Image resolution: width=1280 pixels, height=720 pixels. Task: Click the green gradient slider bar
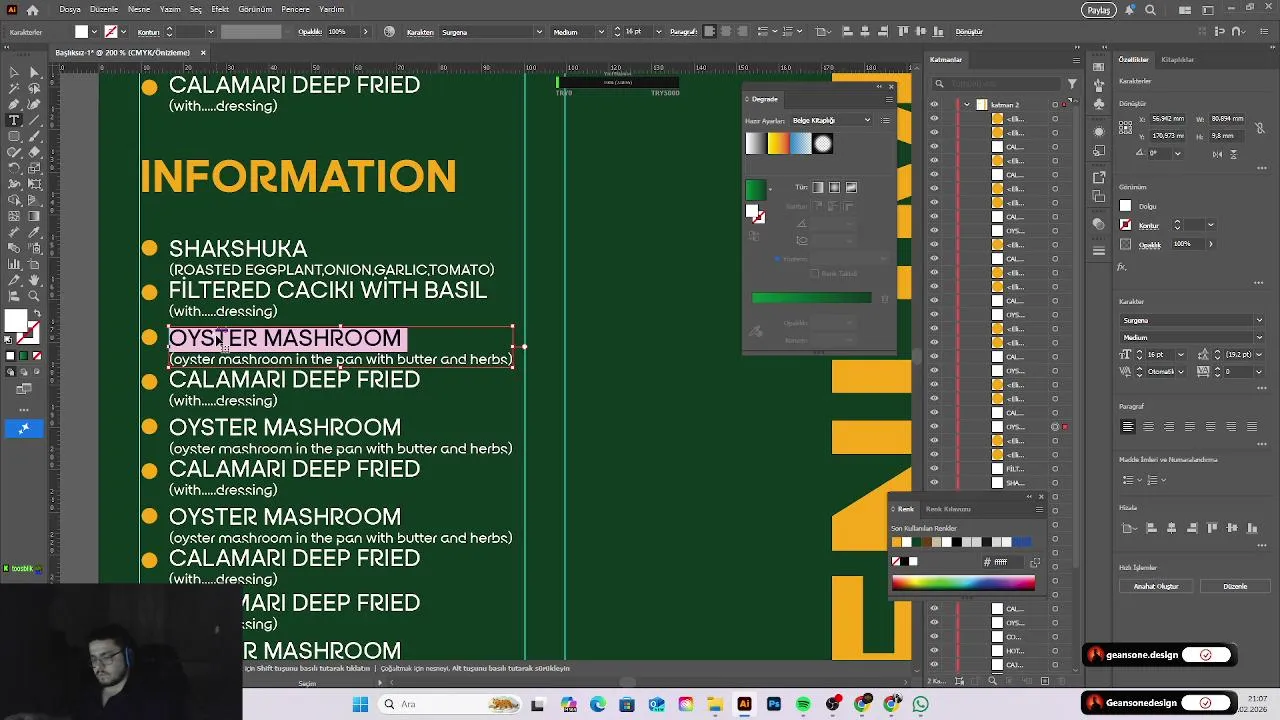coord(811,297)
